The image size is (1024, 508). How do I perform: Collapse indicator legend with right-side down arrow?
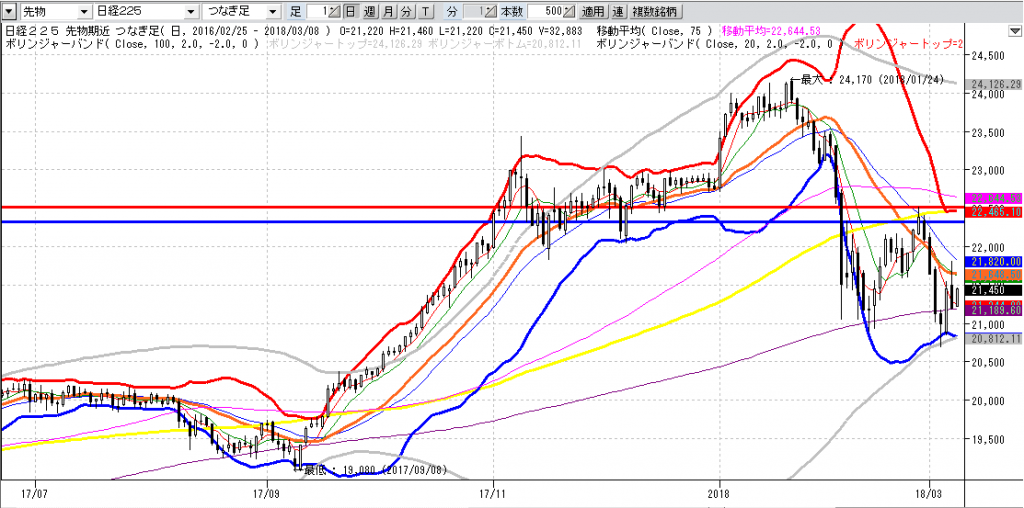tap(1015, 30)
